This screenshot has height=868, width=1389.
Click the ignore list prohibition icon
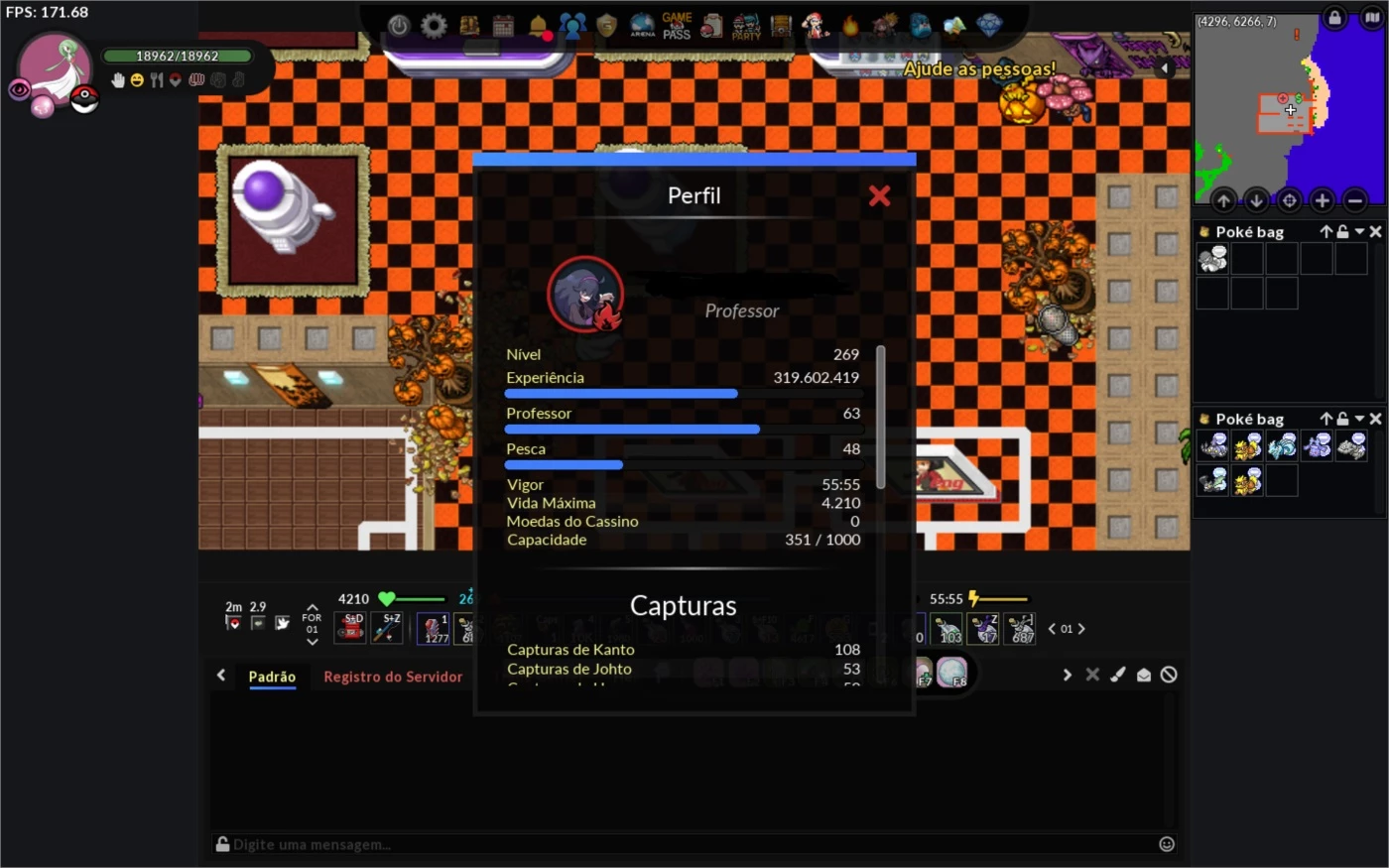[1169, 675]
